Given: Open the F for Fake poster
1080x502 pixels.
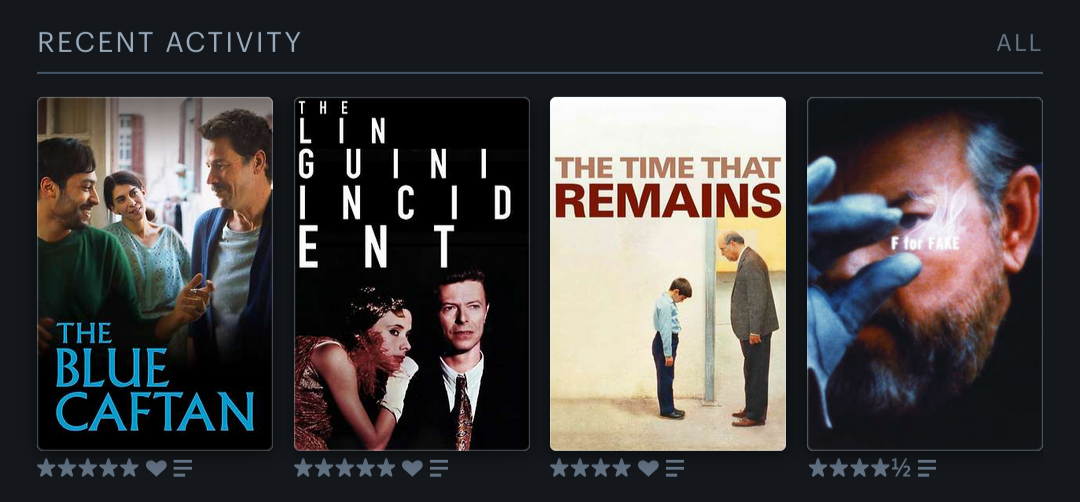Looking at the screenshot, I should 925,274.
